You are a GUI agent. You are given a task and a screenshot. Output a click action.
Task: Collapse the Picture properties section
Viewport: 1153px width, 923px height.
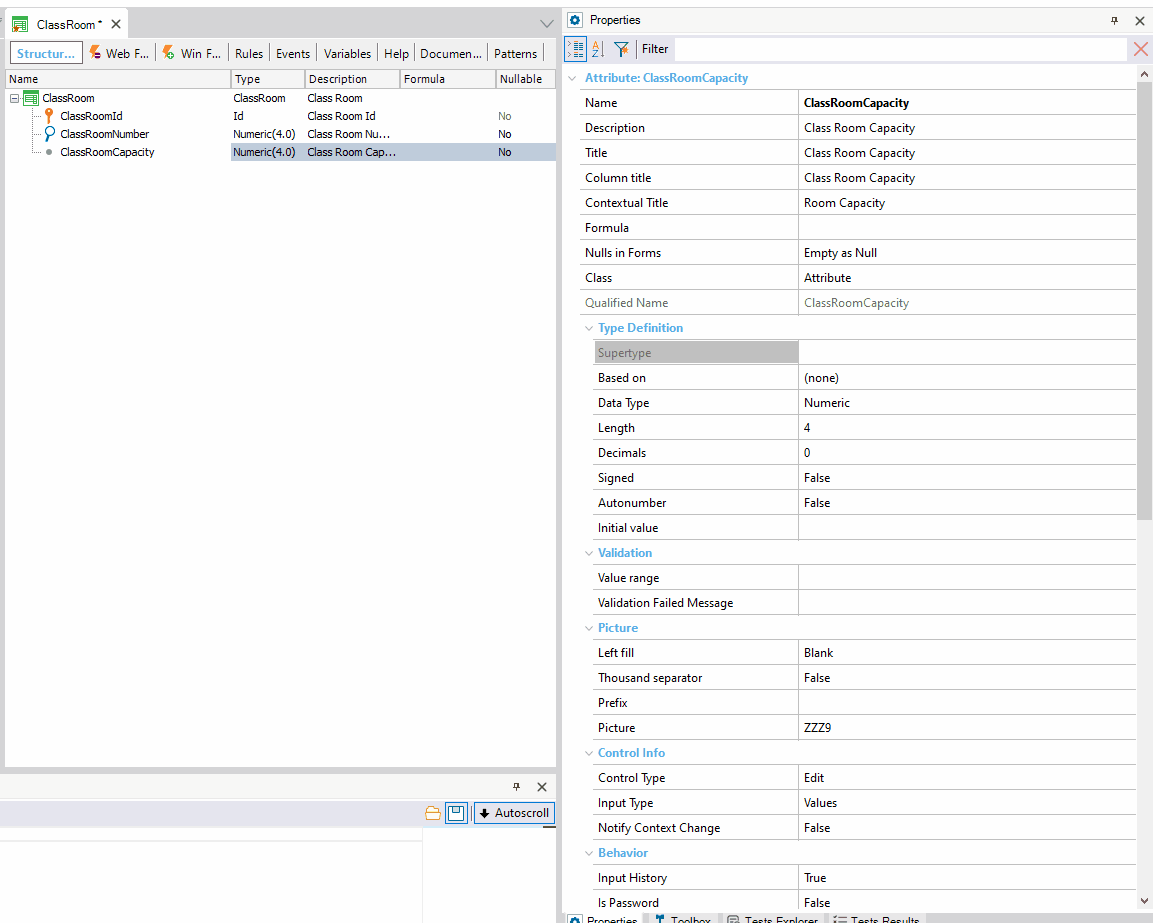[589, 627]
